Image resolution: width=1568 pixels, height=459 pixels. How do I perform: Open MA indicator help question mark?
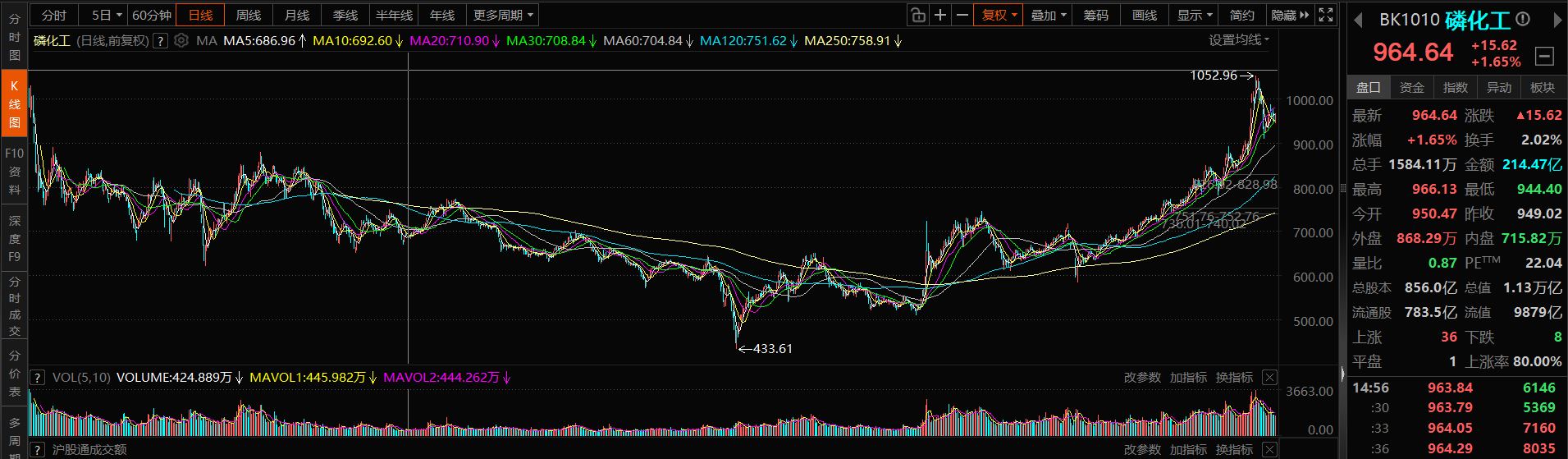click(160, 40)
